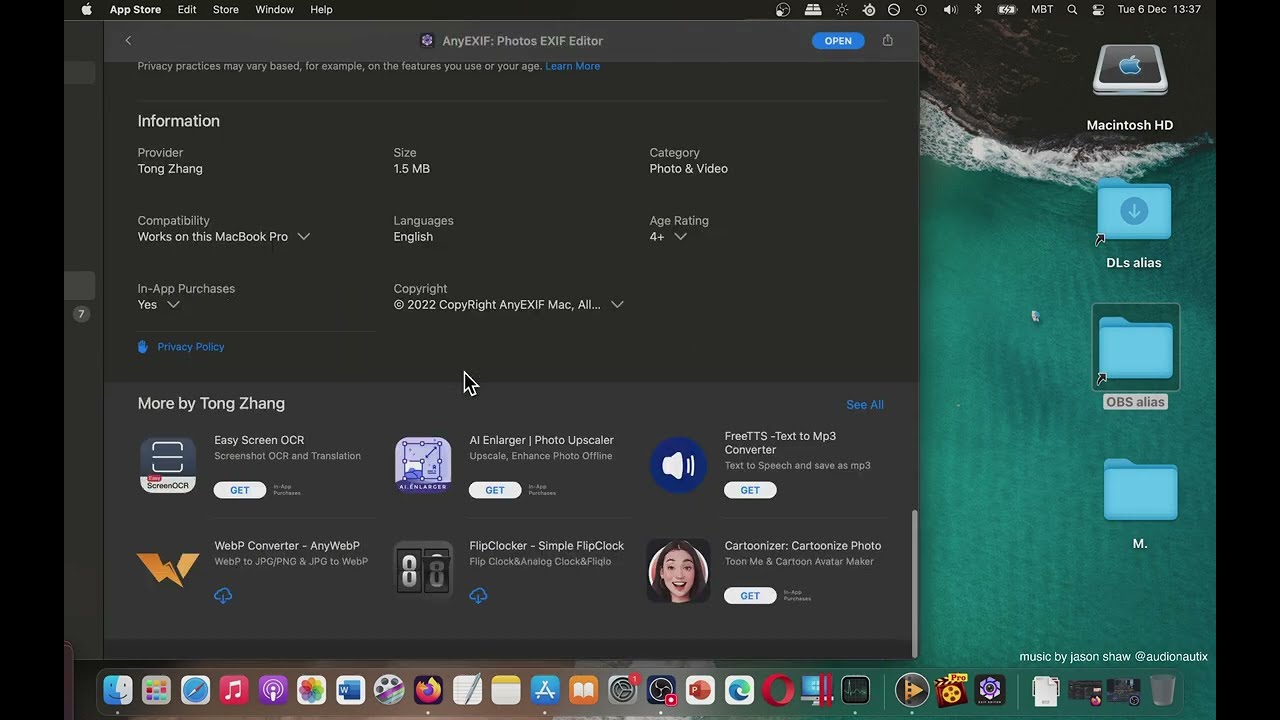The height and width of the screenshot is (720, 1280).
Task: Click the Share icon beside OPEN
Action: pyautogui.click(x=887, y=40)
